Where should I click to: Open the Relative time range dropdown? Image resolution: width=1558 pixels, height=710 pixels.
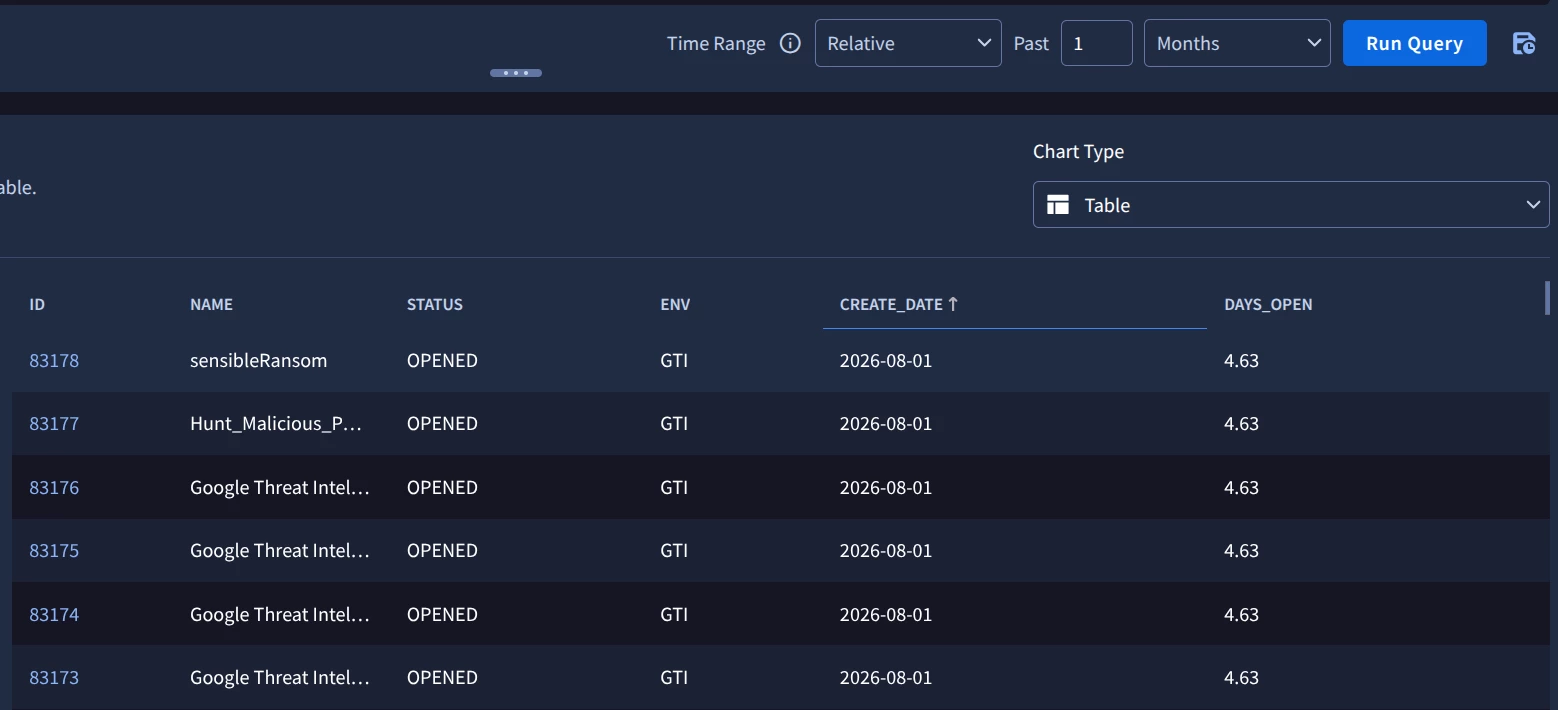[x=908, y=43]
